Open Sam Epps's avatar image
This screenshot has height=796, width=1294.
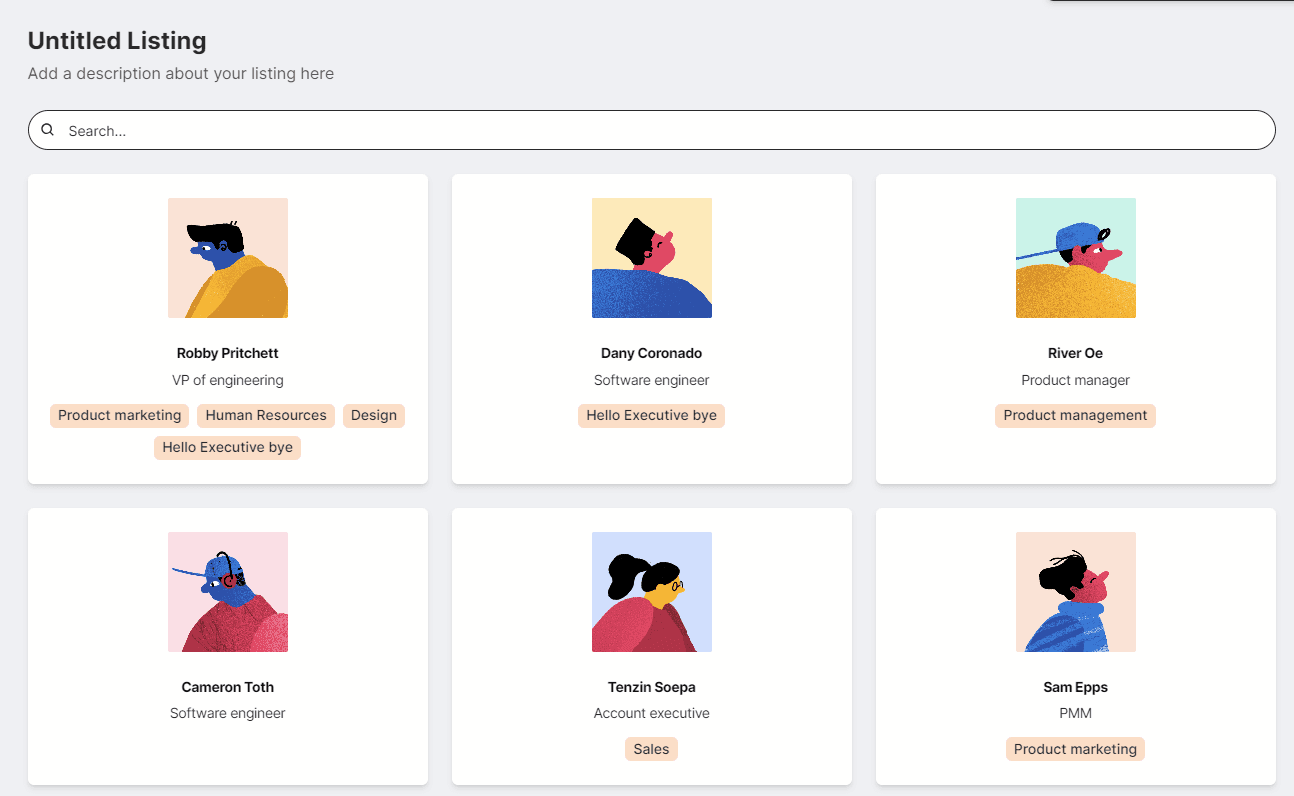1076,592
